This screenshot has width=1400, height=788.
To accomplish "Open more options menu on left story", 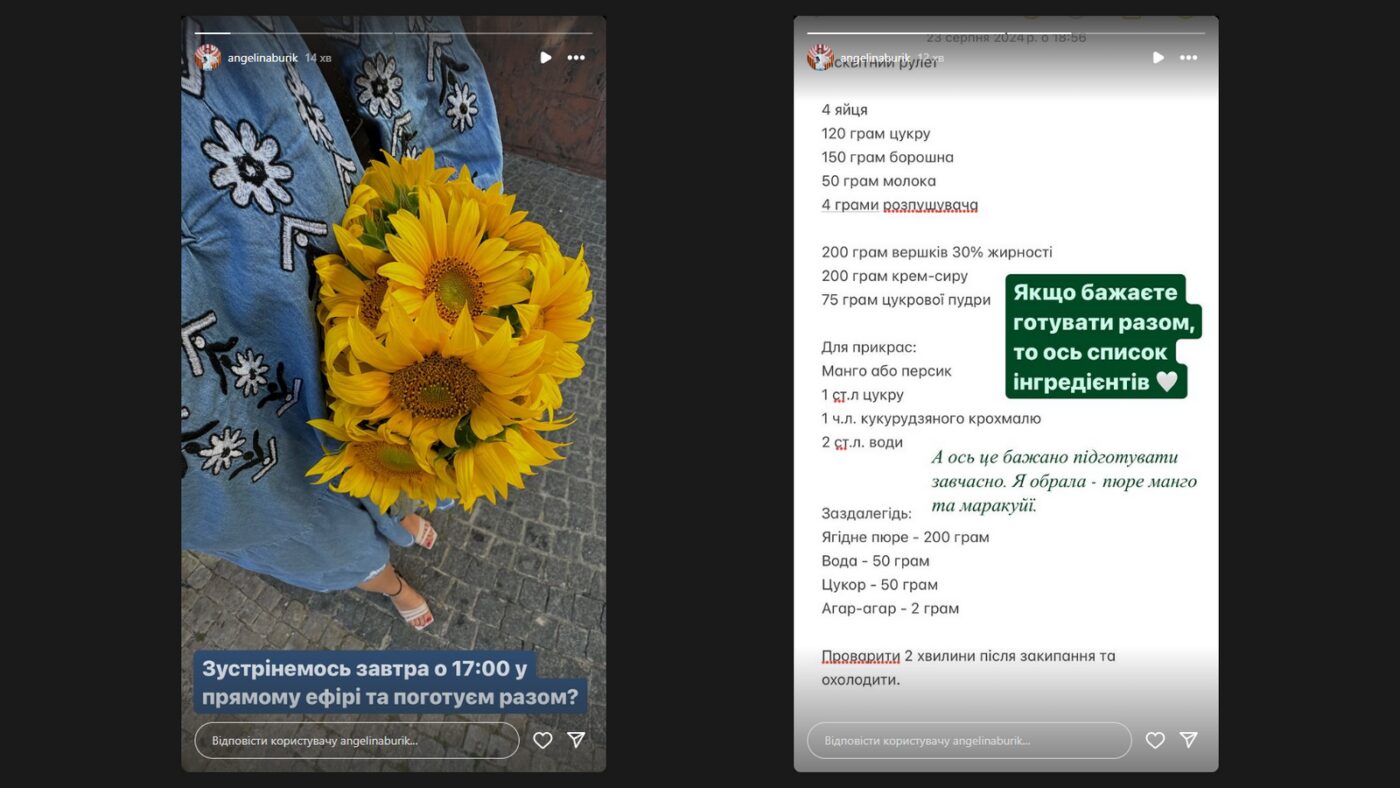I will tap(576, 58).
